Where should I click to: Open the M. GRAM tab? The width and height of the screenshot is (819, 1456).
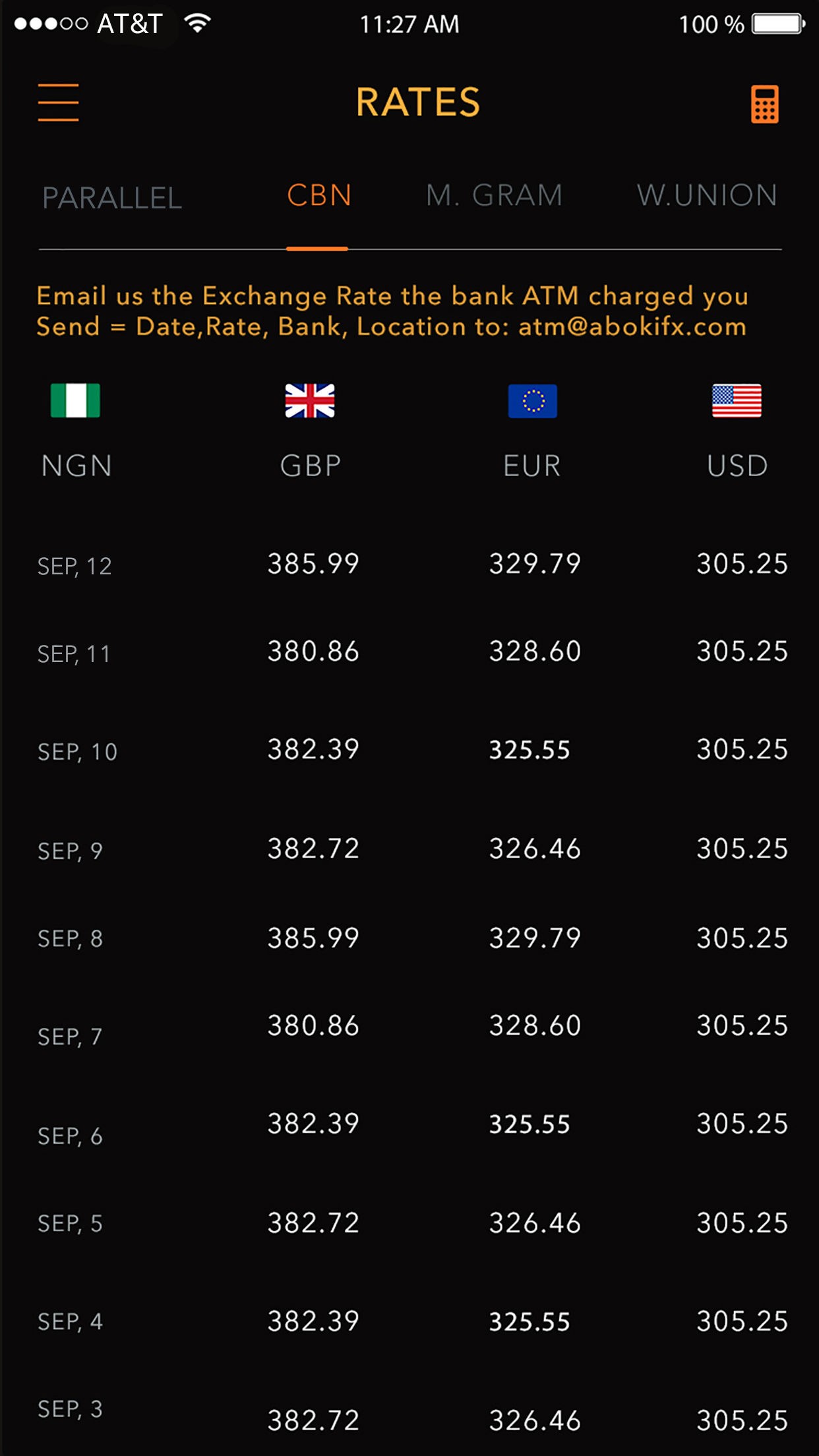(494, 196)
